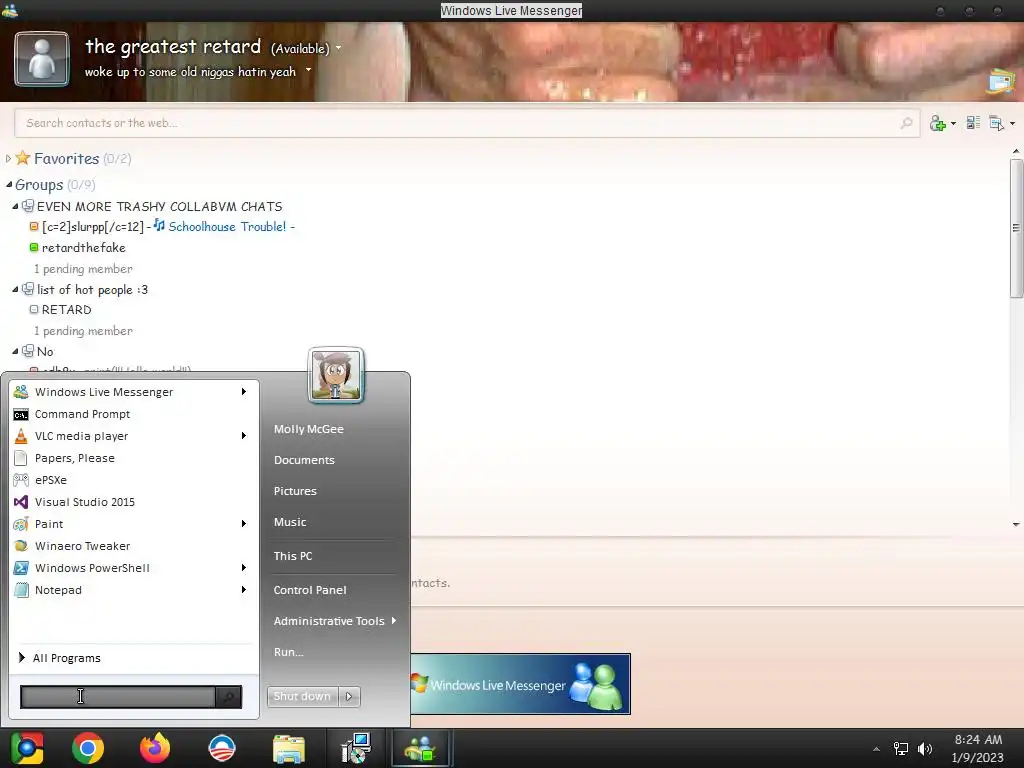Click the Favorites star icon

[x=23, y=157]
